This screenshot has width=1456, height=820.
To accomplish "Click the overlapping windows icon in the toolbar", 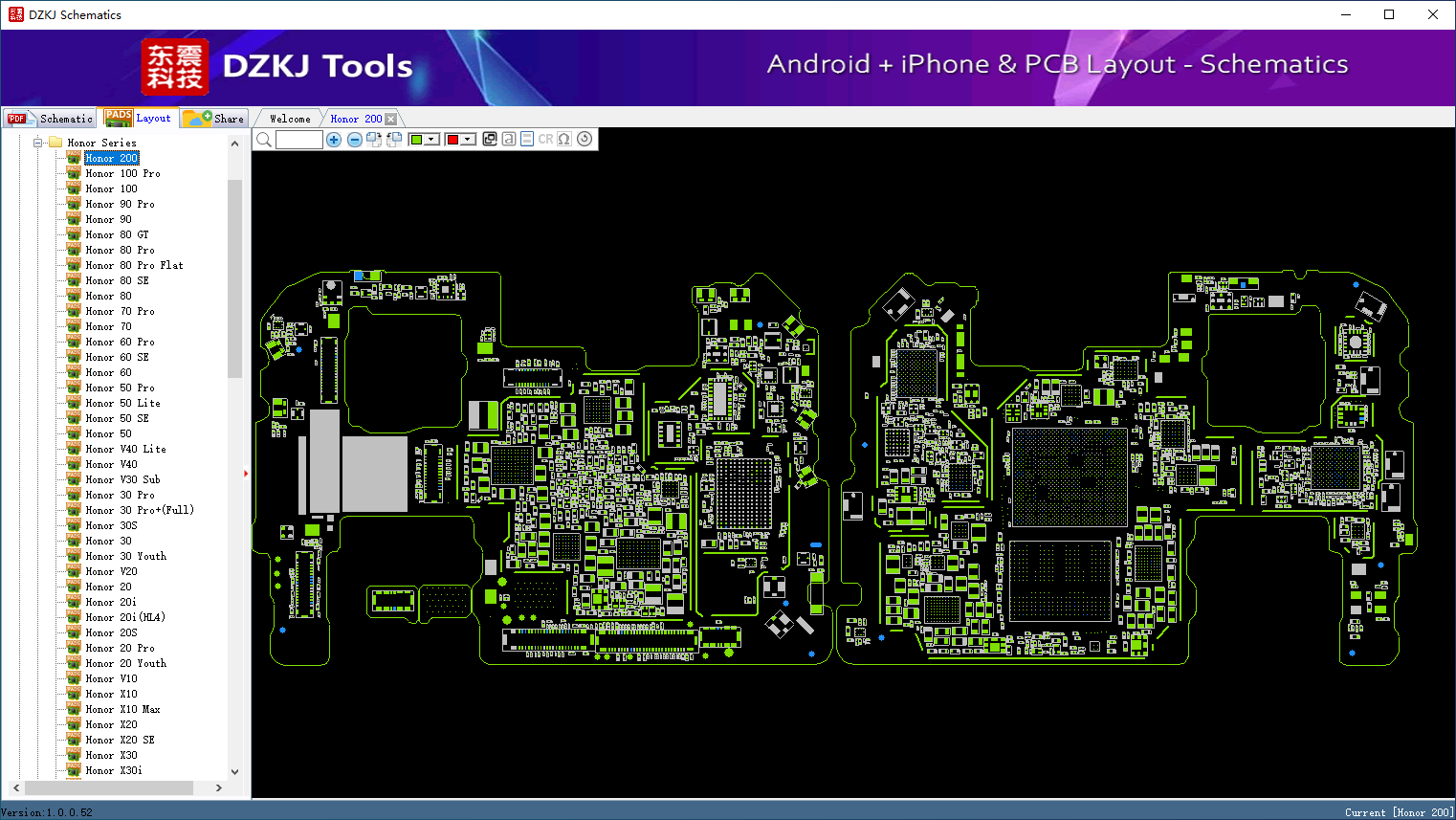I will click(490, 139).
